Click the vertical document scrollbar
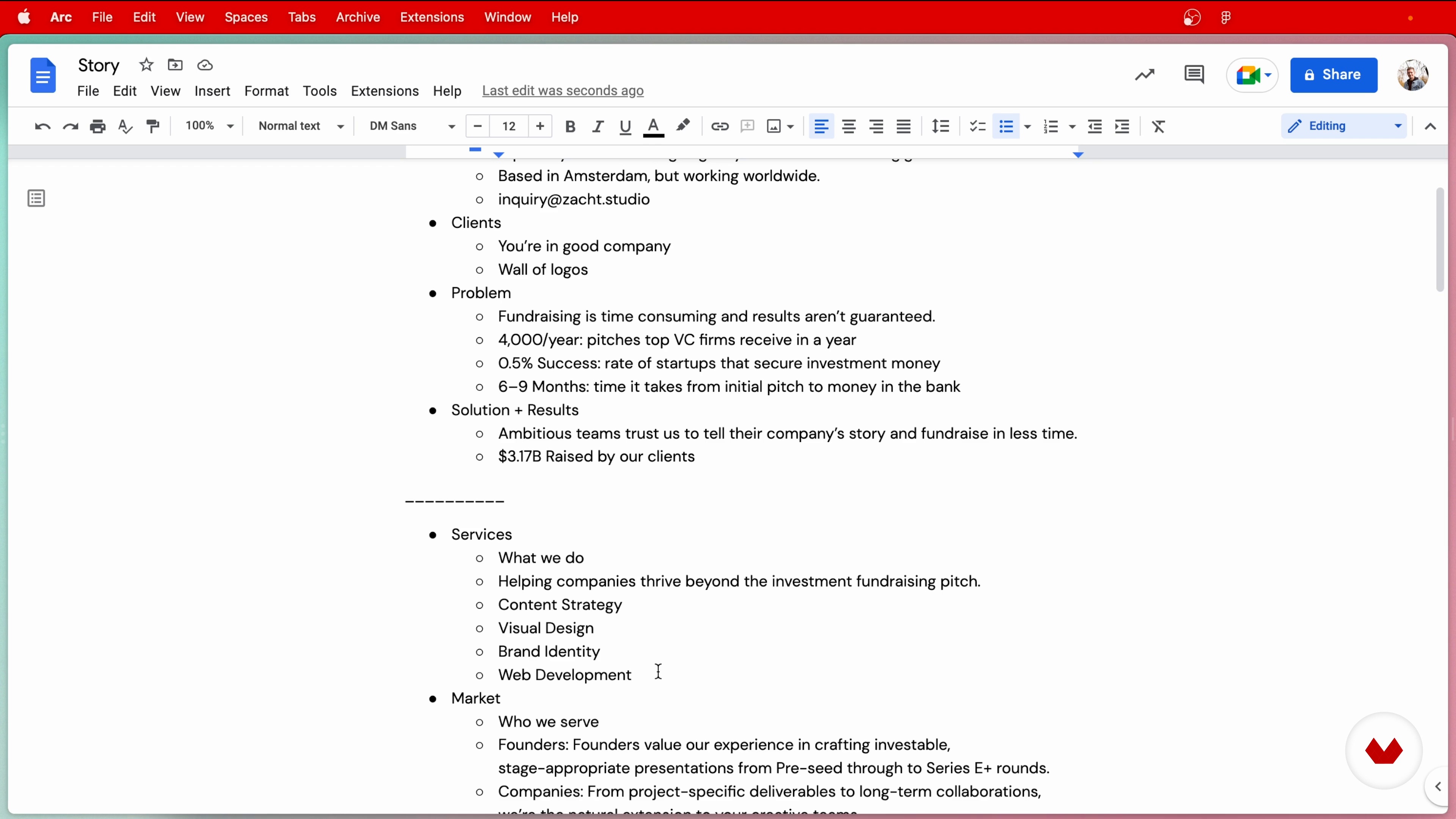The width and height of the screenshot is (1456, 819). 1440,239
